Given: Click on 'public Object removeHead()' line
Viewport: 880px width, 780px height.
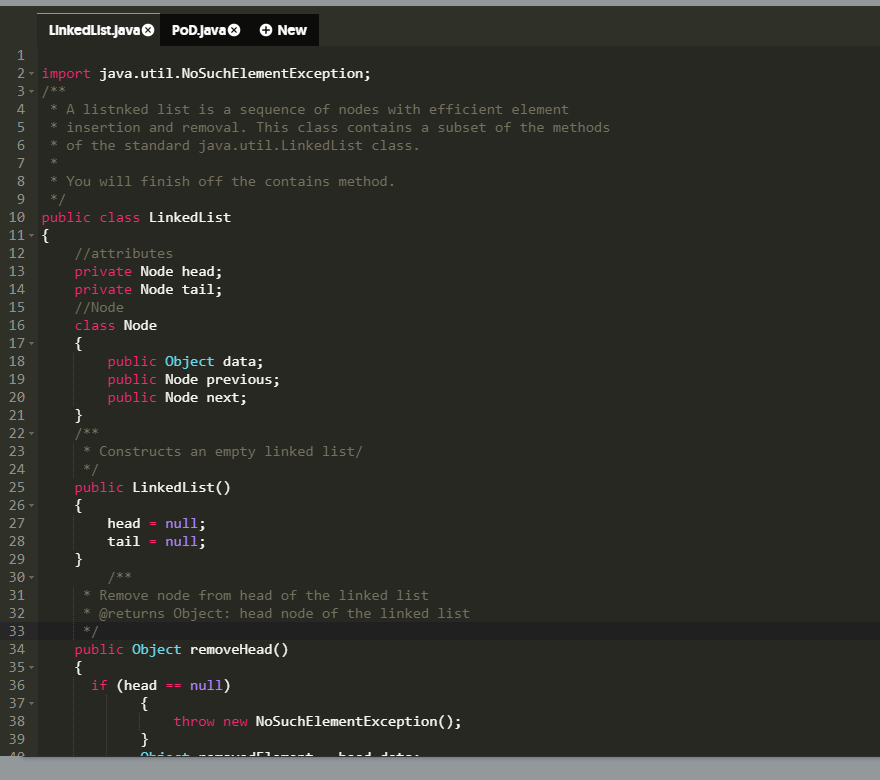Looking at the screenshot, I should (181, 649).
